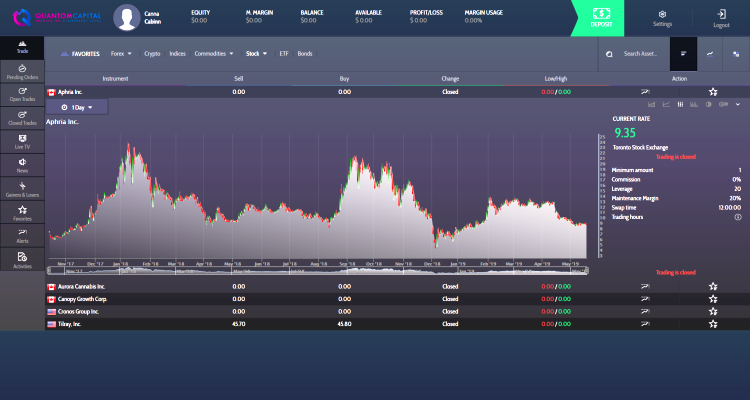Click the Low/High column header

click(556, 78)
